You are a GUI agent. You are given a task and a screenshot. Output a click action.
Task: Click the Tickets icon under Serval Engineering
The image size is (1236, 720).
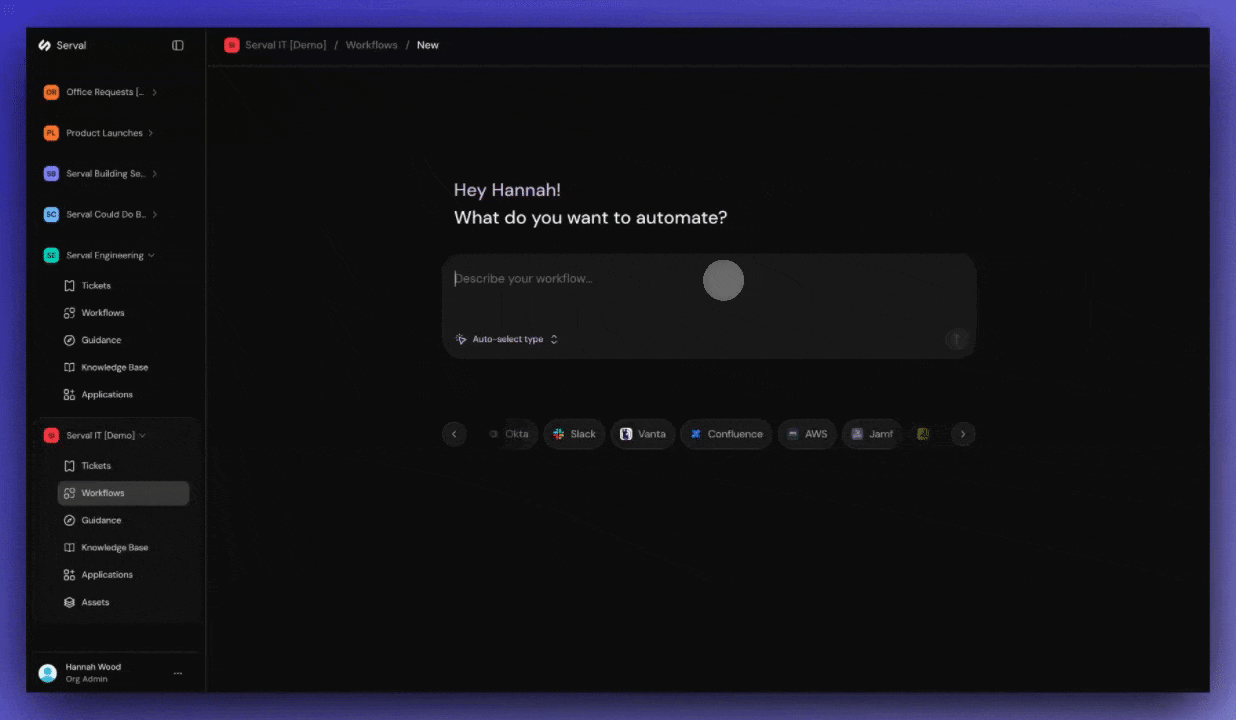point(69,286)
